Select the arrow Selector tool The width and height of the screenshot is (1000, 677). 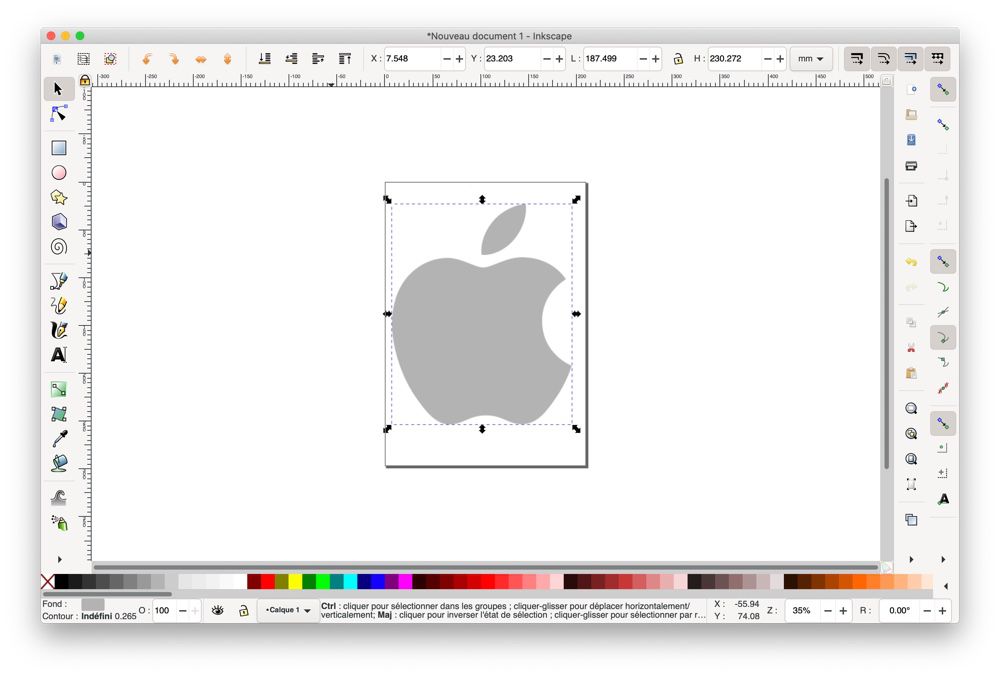(x=59, y=89)
